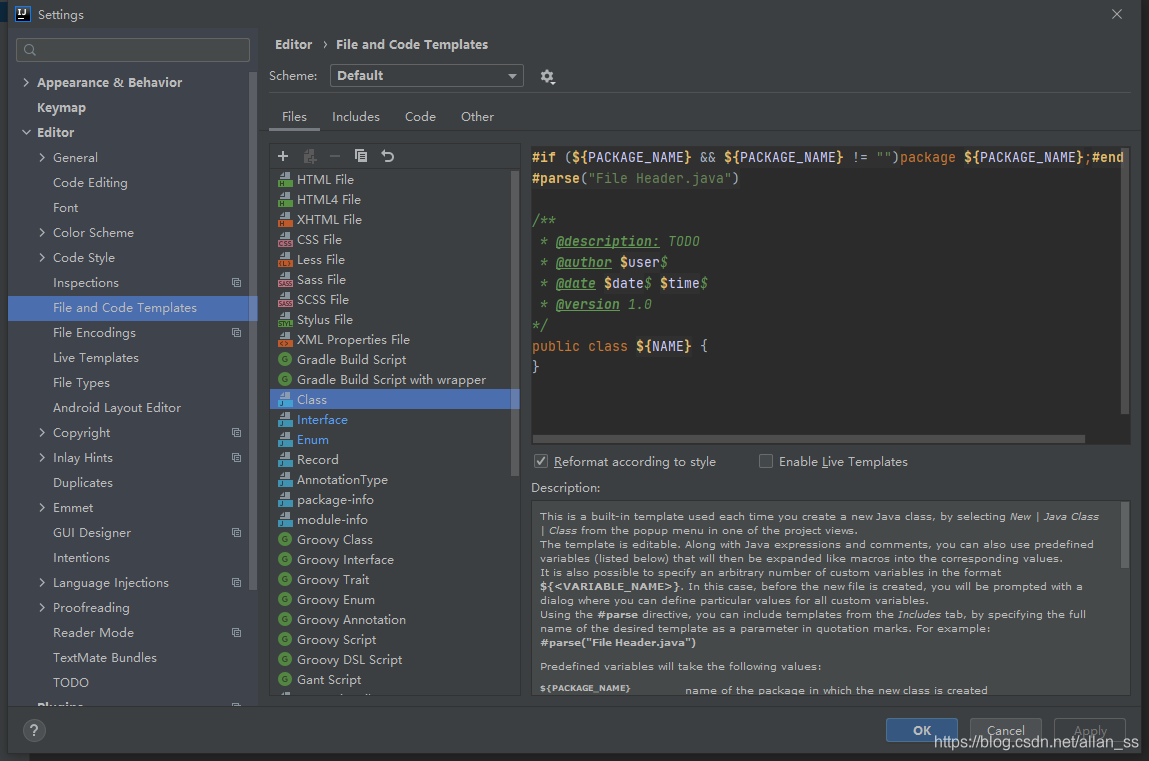Expand the General node
The width and height of the screenshot is (1149, 761).
pyautogui.click(x=42, y=157)
